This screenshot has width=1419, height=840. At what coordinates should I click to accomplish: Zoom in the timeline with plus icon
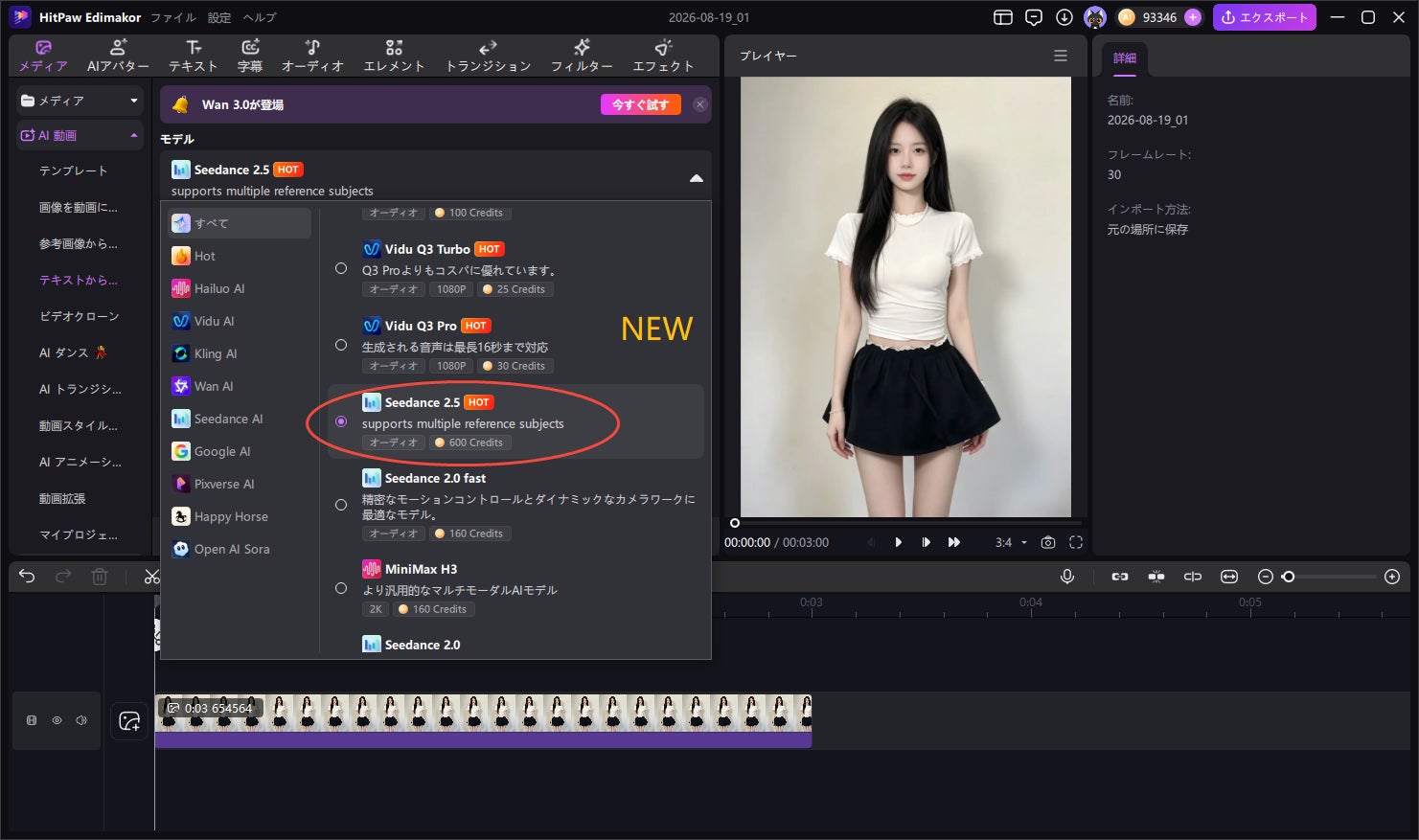pos(1392,577)
